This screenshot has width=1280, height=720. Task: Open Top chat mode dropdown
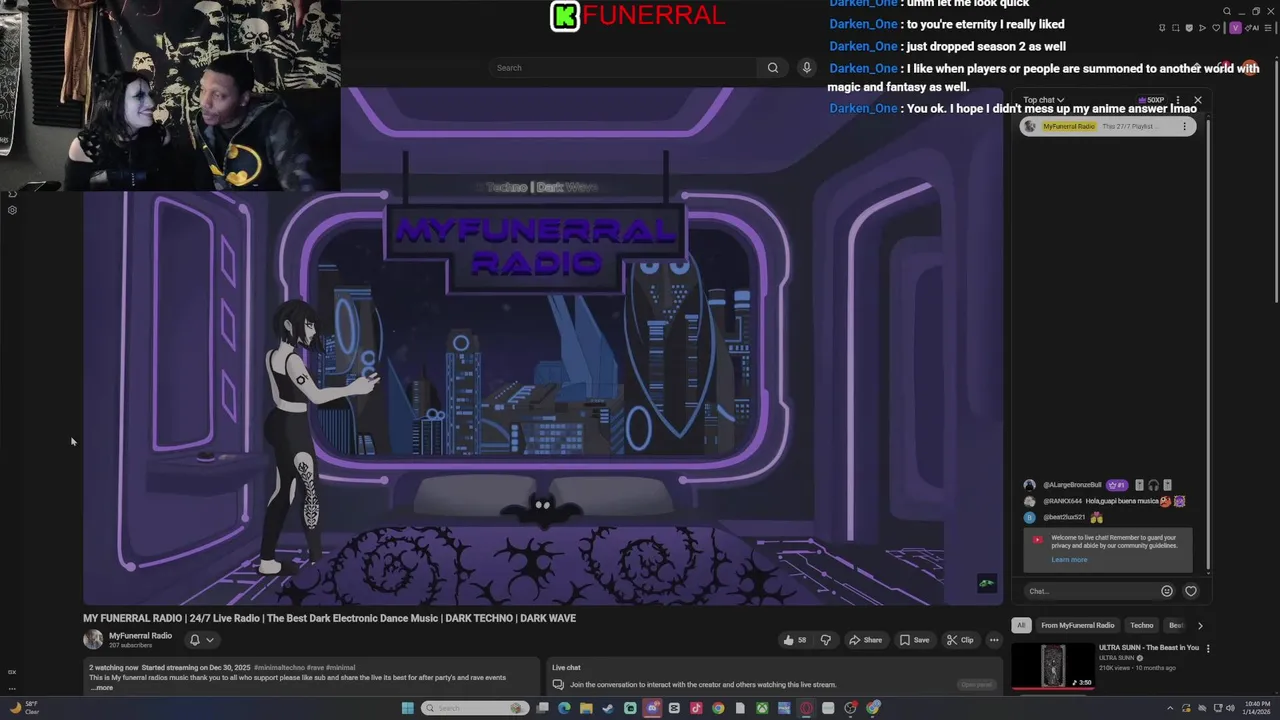pyautogui.click(x=1044, y=100)
